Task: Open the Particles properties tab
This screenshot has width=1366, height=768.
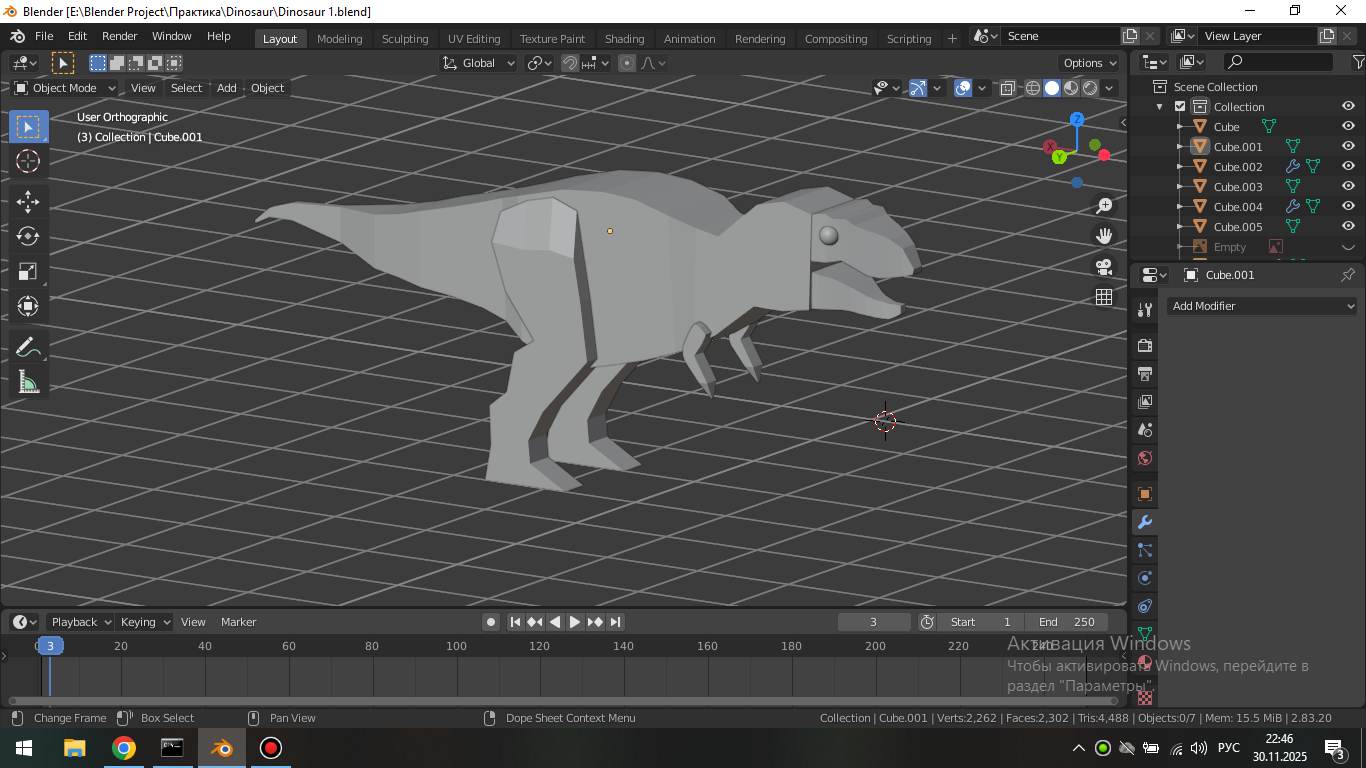Action: (1145, 550)
